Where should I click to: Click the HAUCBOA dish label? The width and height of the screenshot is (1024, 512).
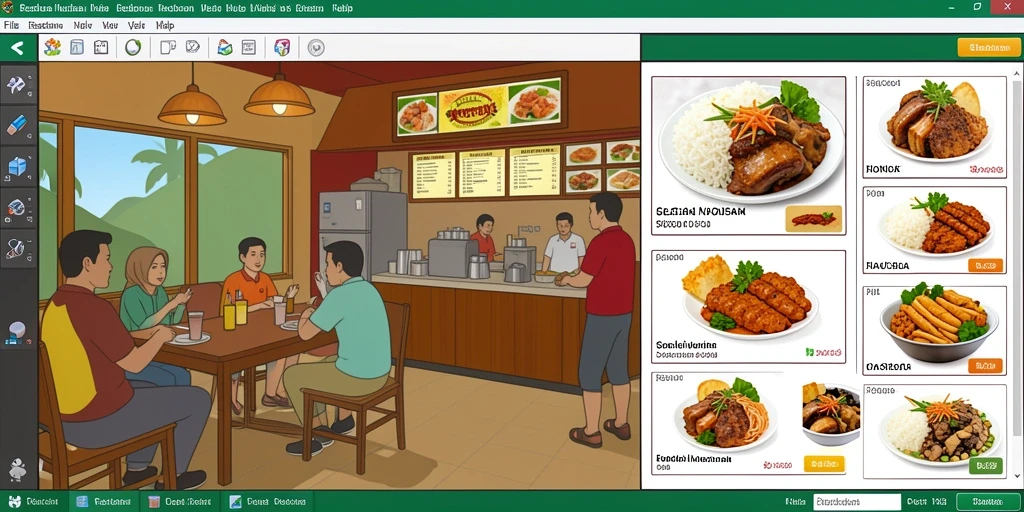point(887,266)
